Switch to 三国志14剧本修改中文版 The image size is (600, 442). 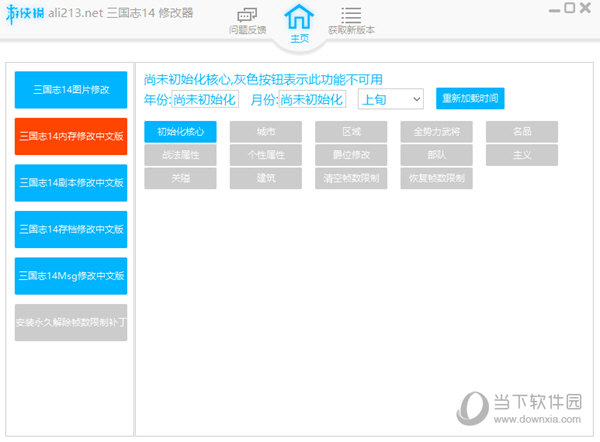71,183
